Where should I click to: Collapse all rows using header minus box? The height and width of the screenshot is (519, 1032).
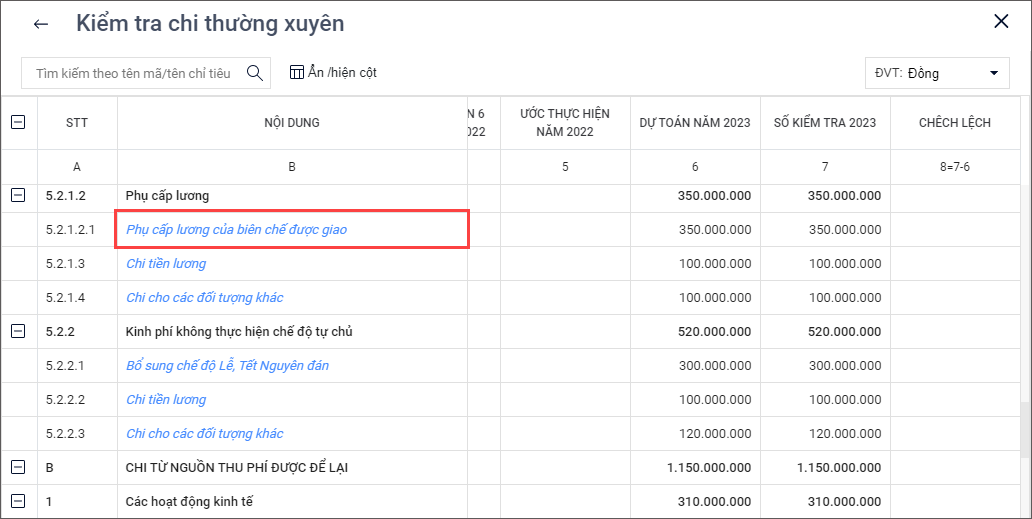click(x=18, y=122)
